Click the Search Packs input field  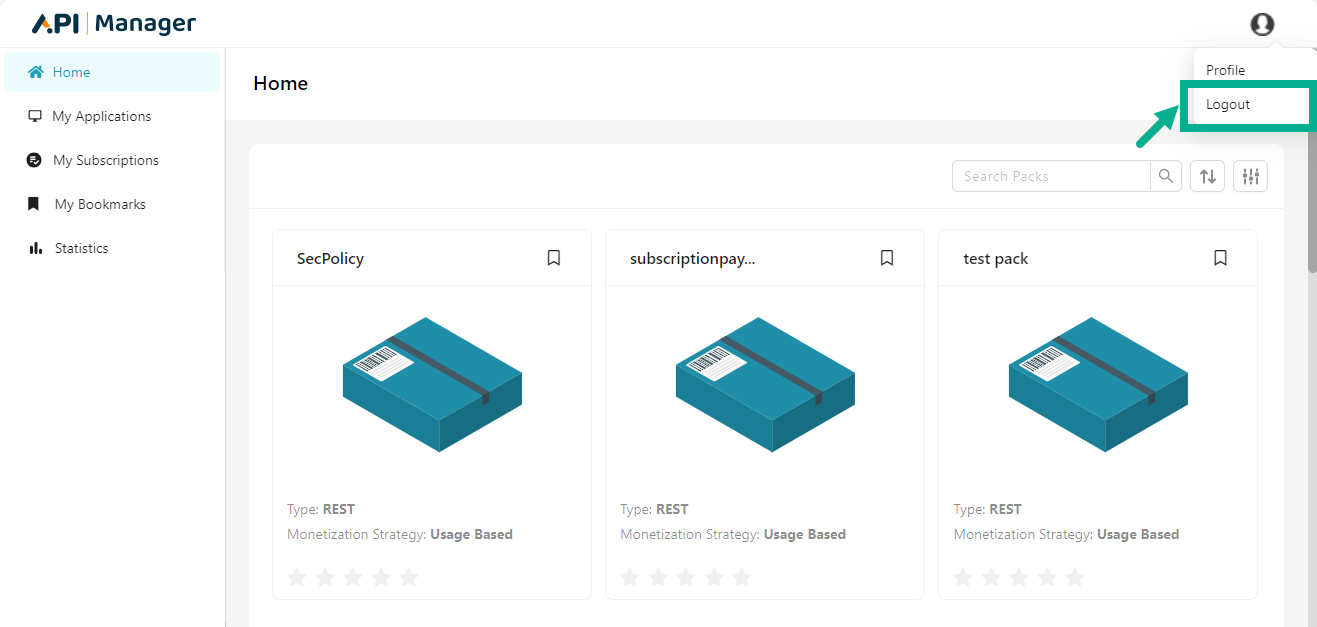pyautogui.click(x=1050, y=176)
